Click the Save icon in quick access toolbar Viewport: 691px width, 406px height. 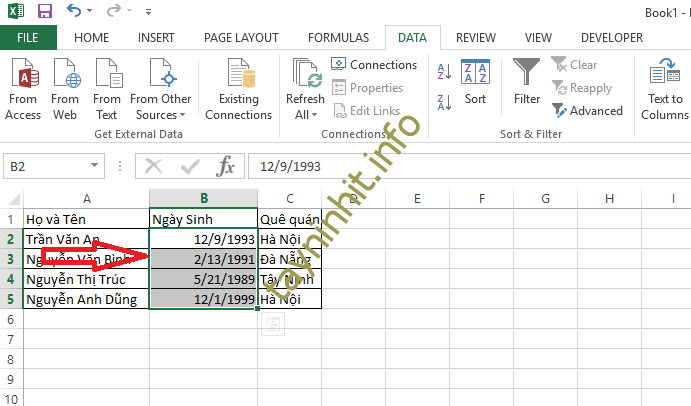[x=44, y=13]
